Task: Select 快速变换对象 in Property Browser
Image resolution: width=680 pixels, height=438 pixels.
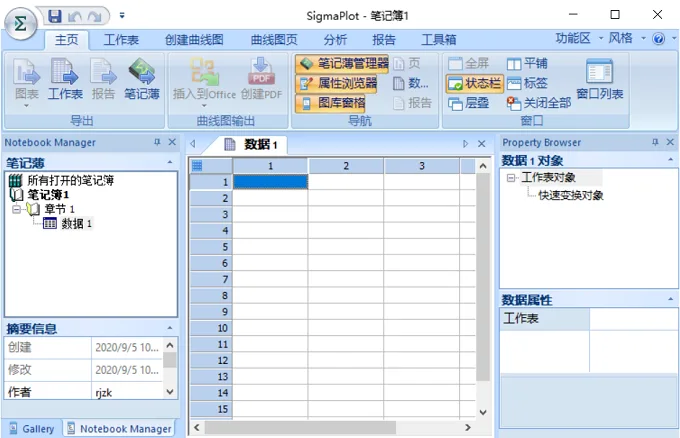Action: point(571,196)
